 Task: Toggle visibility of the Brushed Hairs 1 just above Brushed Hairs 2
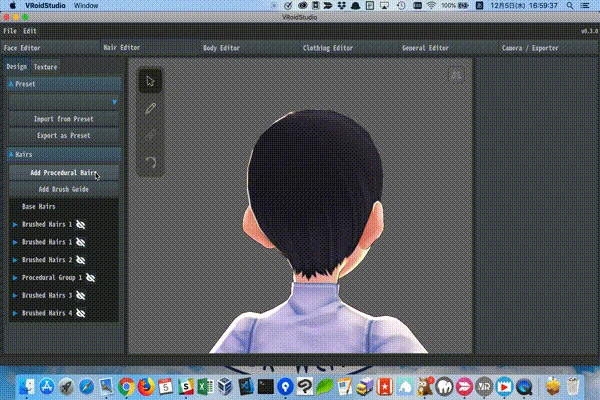click(80, 242)
